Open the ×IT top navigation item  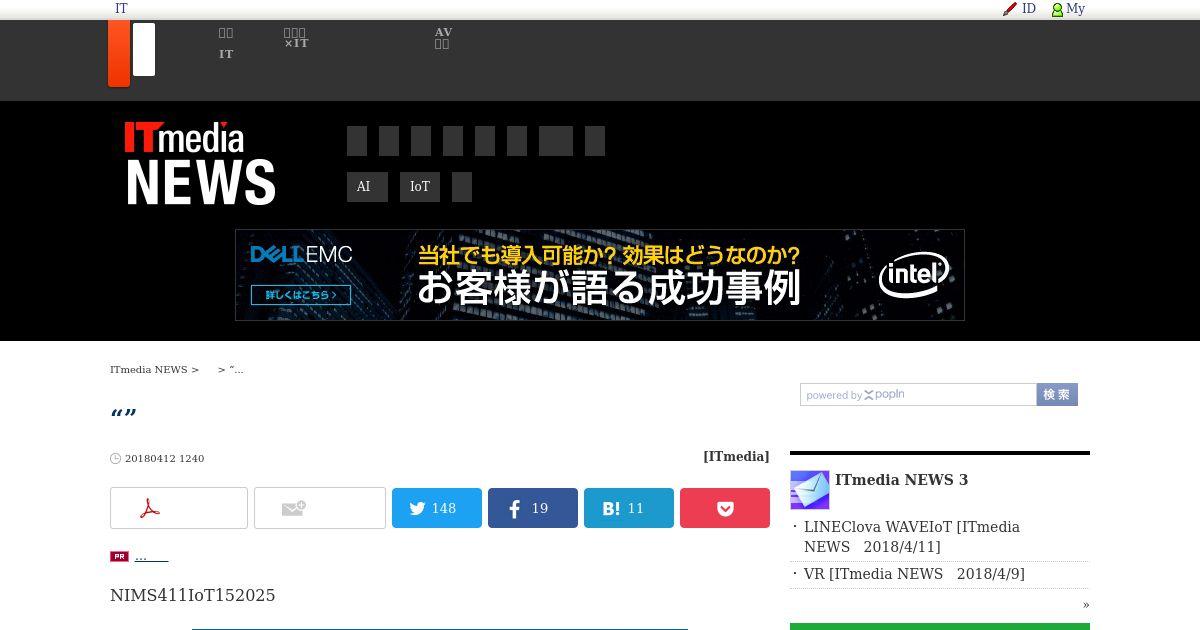[296, 38]
